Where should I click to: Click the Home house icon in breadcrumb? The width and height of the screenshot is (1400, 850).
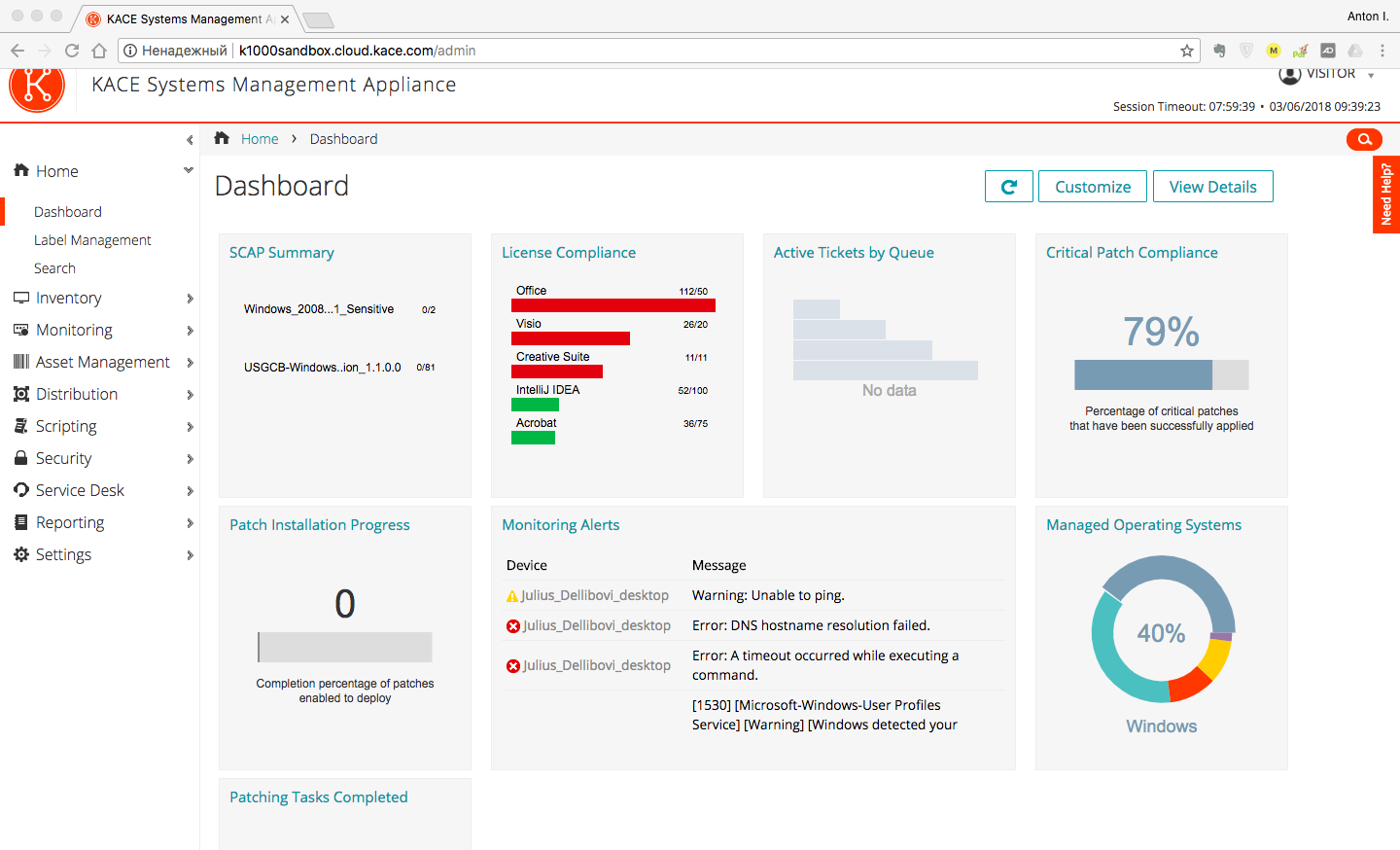(222, 138)
